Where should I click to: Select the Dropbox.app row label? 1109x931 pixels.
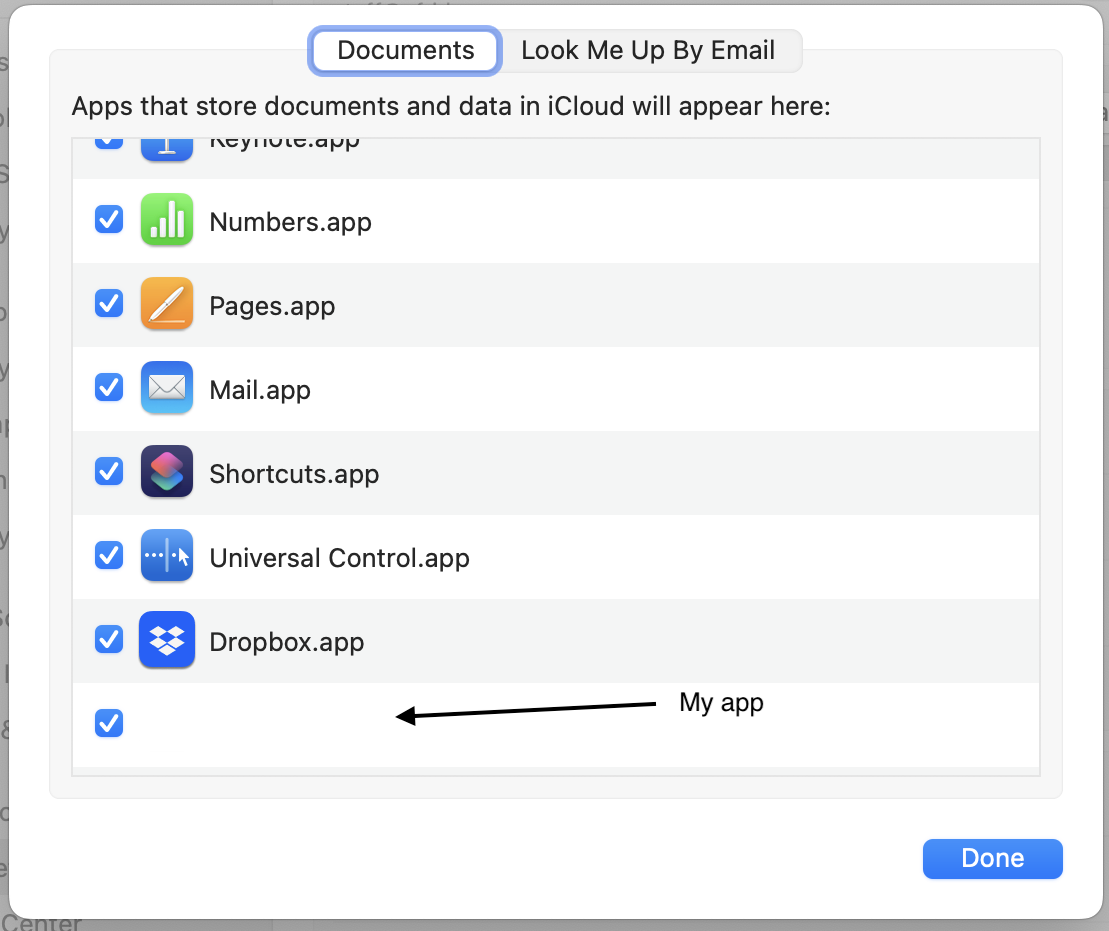(x=287, y=642)
